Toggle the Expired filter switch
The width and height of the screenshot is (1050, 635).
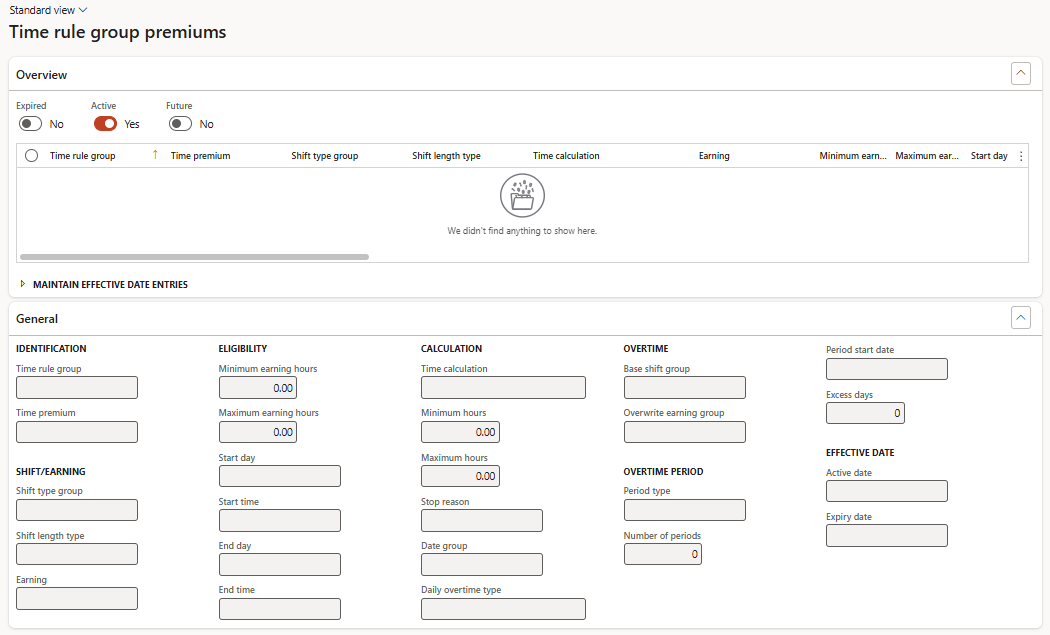pos(30,124)
